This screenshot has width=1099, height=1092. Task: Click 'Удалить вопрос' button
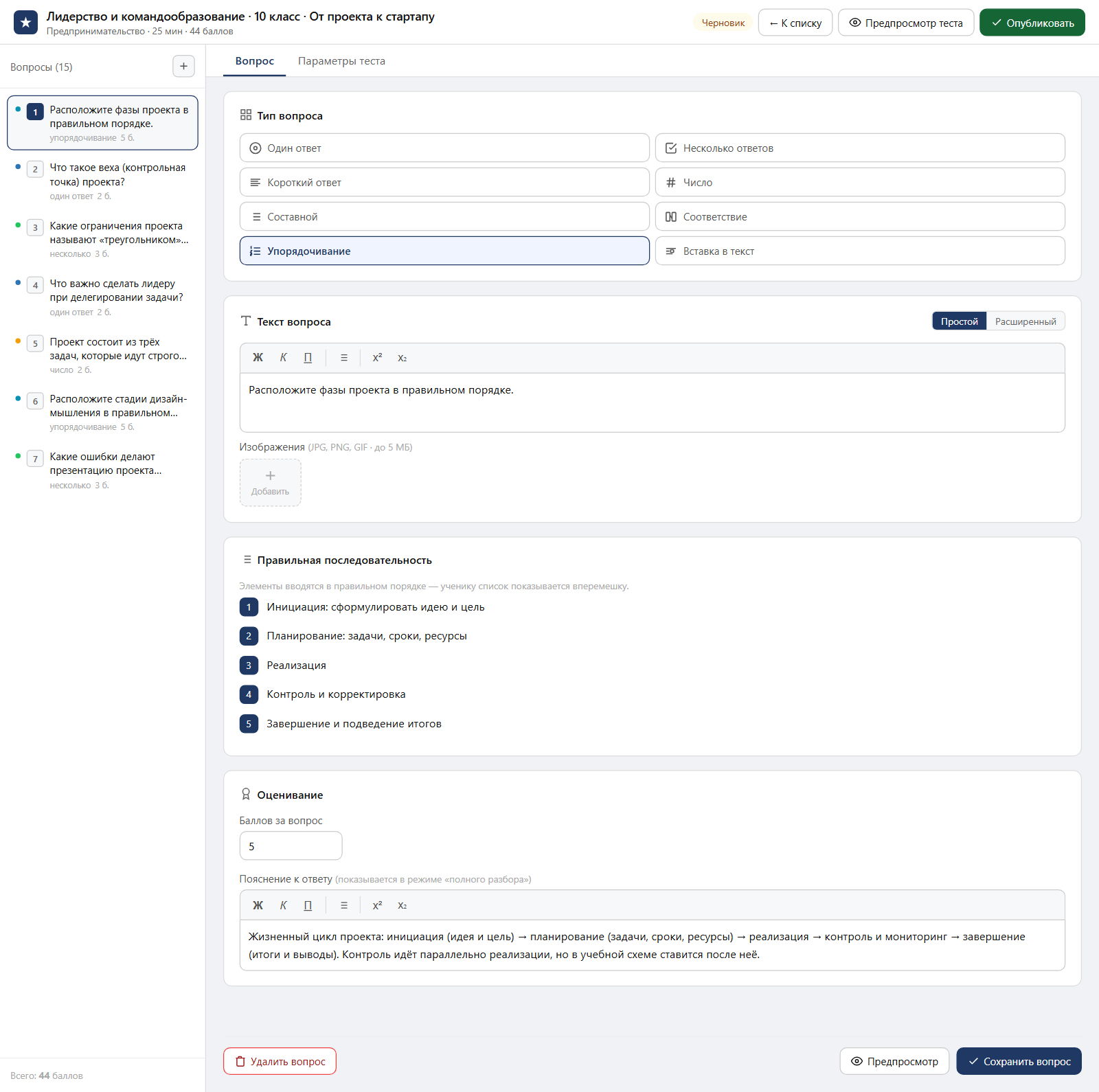tap(280, 1061)
